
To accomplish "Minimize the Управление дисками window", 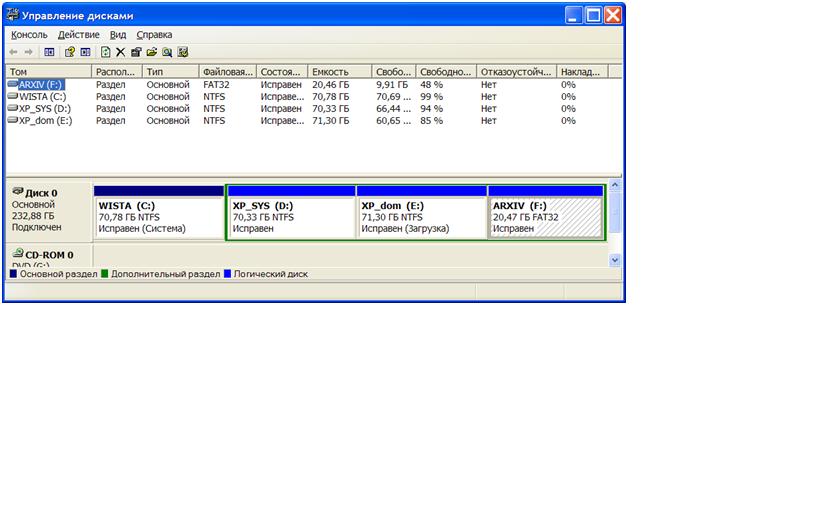I will [x=573, y=15].
